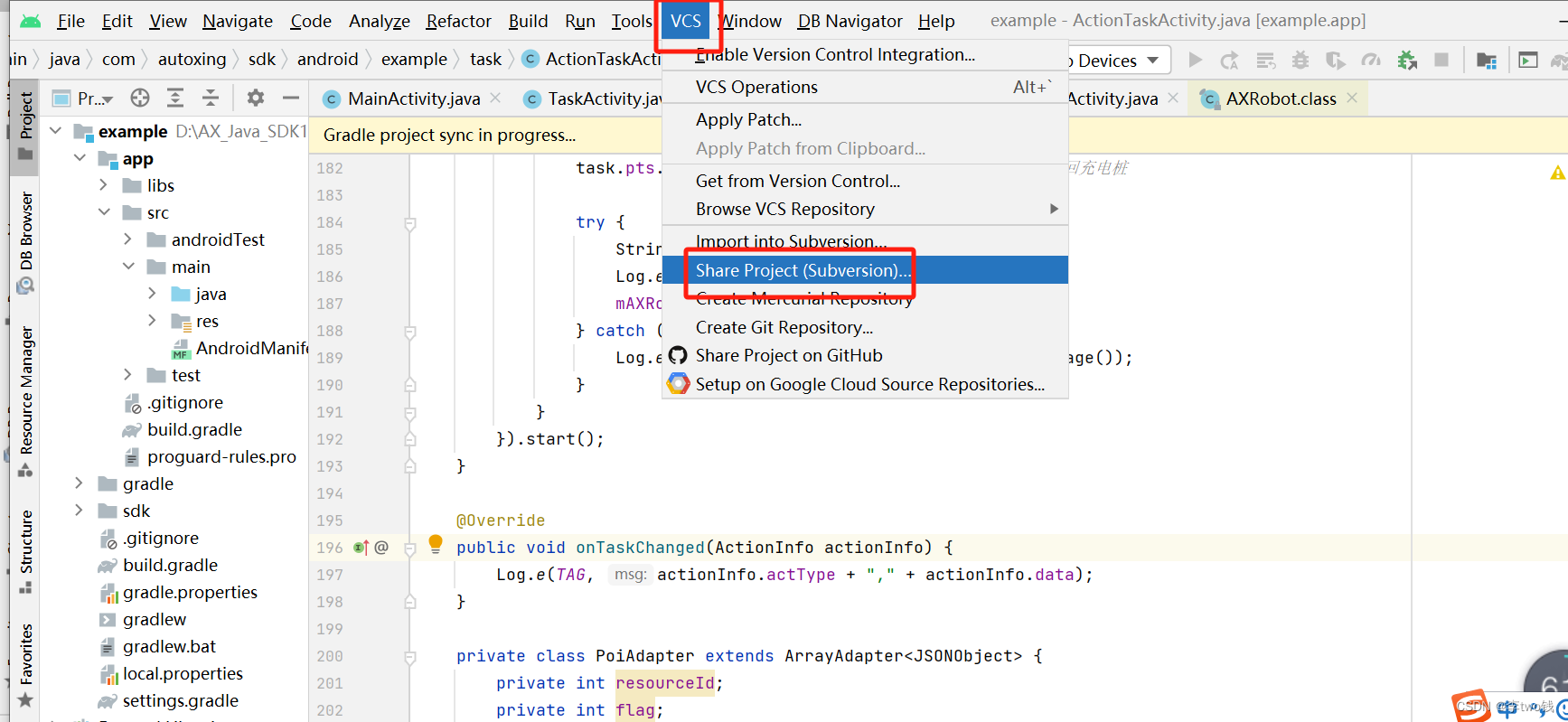Open the Structure side tool window
This screenshot has width=1568, height=722.
(26, 551)
